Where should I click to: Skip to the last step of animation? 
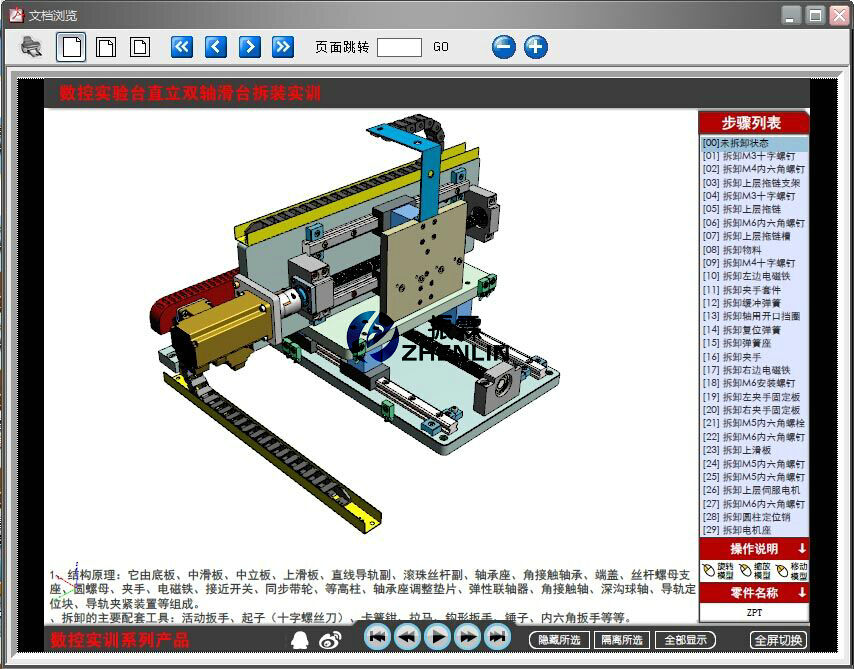tap(497, 636)
